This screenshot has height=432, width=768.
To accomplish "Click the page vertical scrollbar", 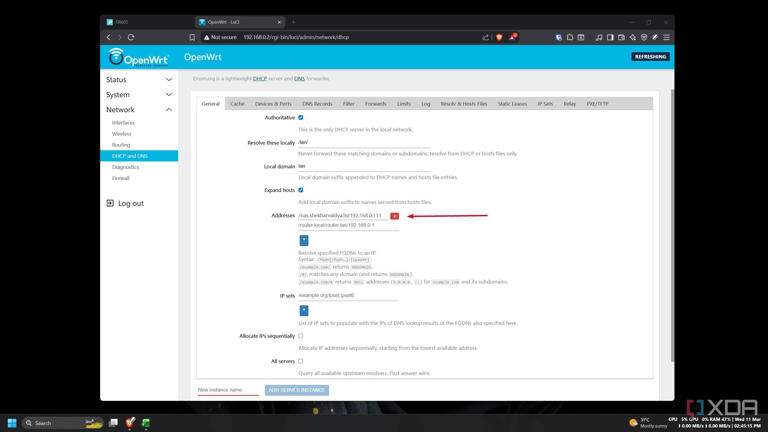I will [x=672, y=225].
